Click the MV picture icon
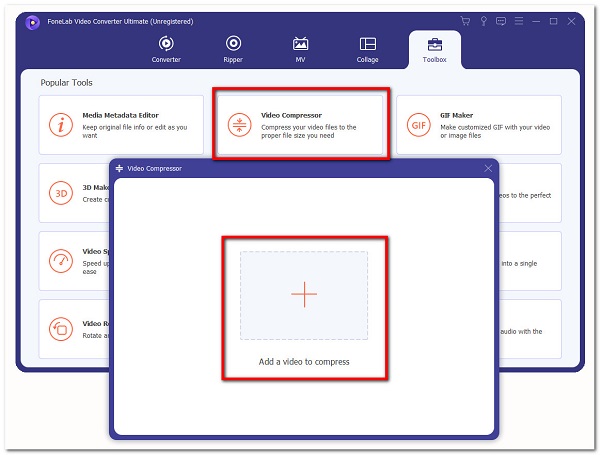 pos(300,44)
